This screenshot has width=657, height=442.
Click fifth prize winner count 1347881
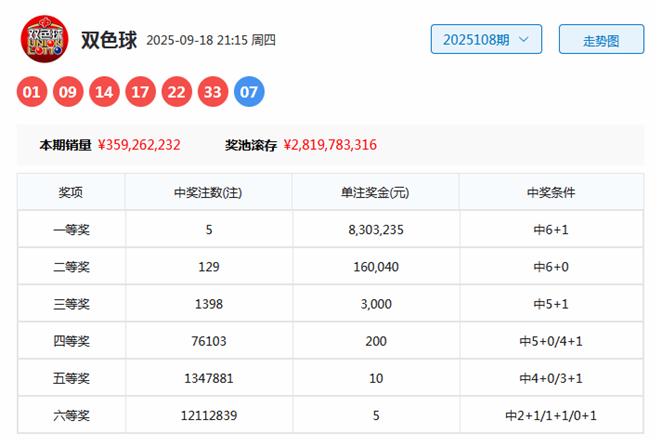209,378
